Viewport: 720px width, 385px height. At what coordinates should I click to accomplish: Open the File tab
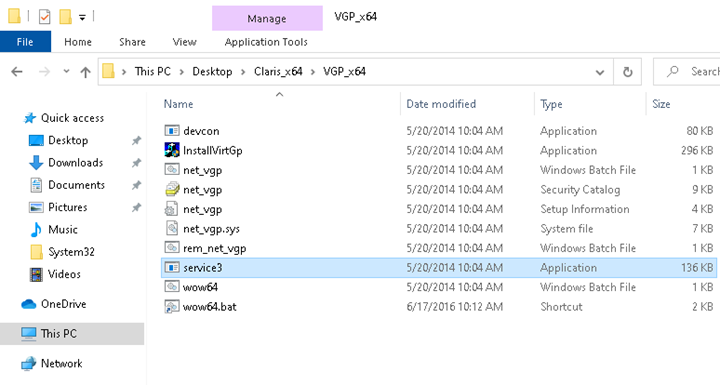tap(25, 42)
